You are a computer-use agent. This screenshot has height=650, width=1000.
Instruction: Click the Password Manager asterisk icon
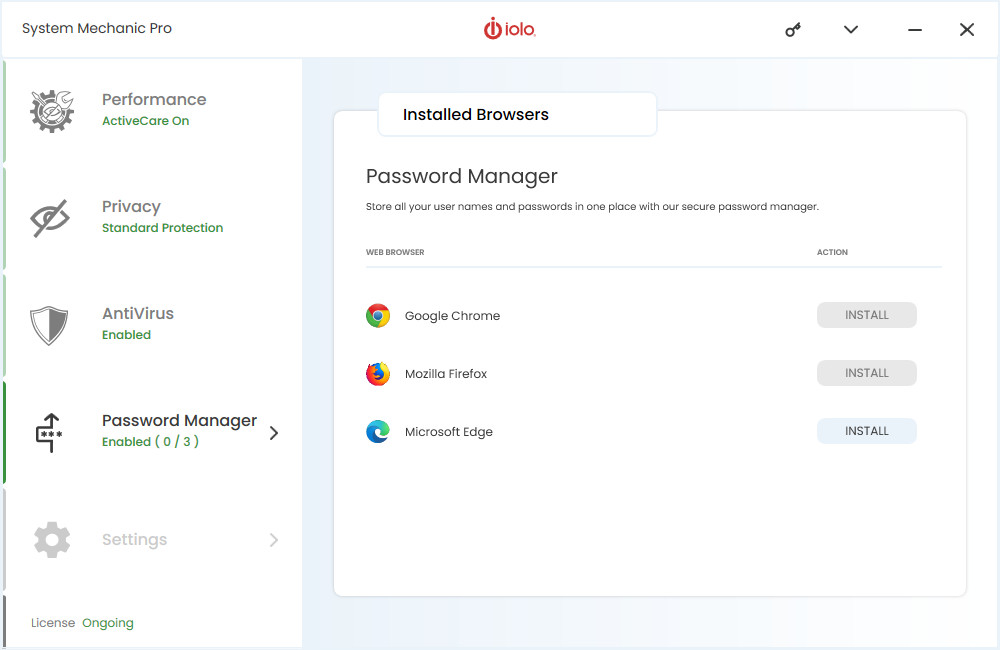[x=49, y=432]
